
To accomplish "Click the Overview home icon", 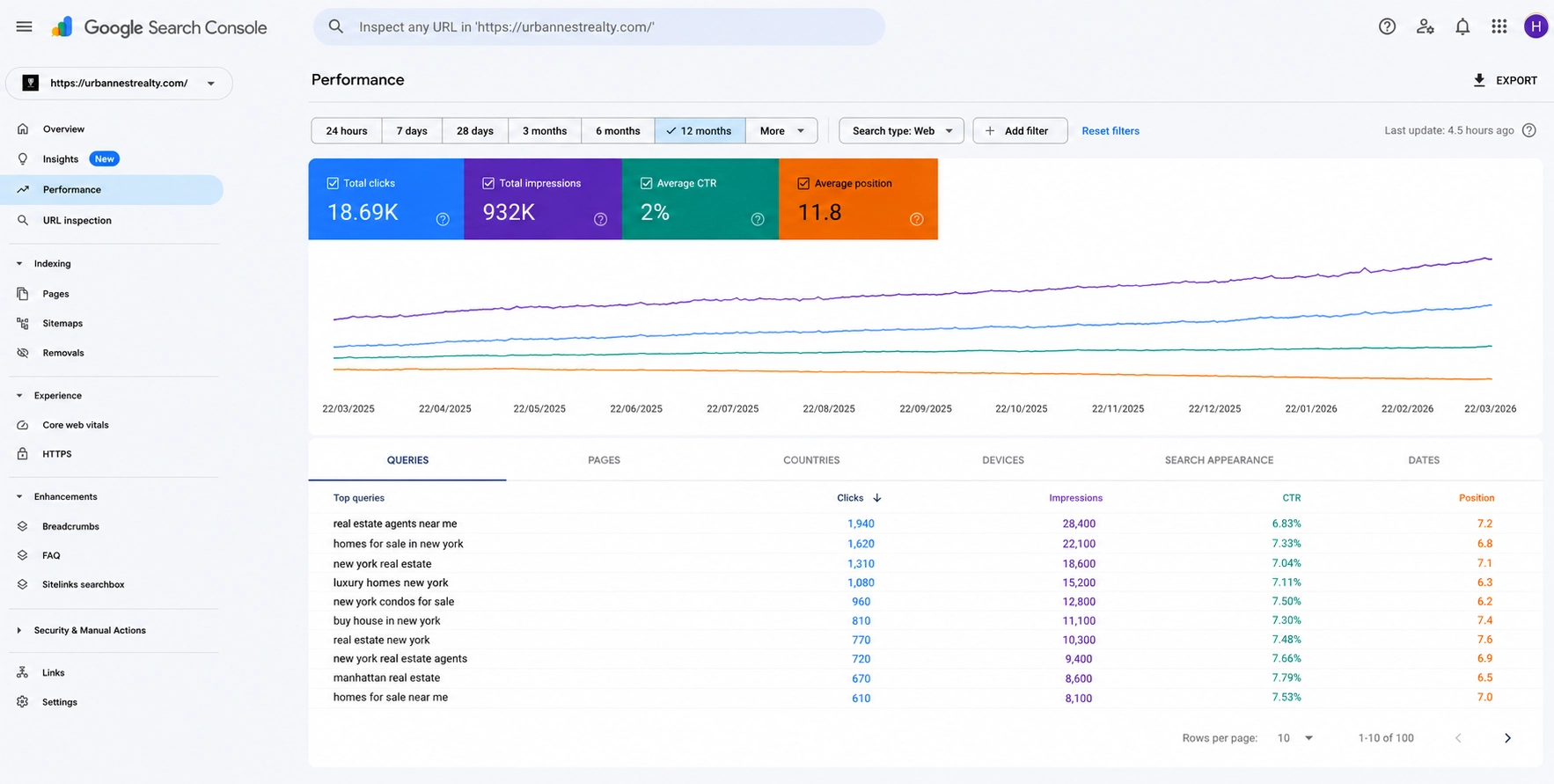I will 23,128.
